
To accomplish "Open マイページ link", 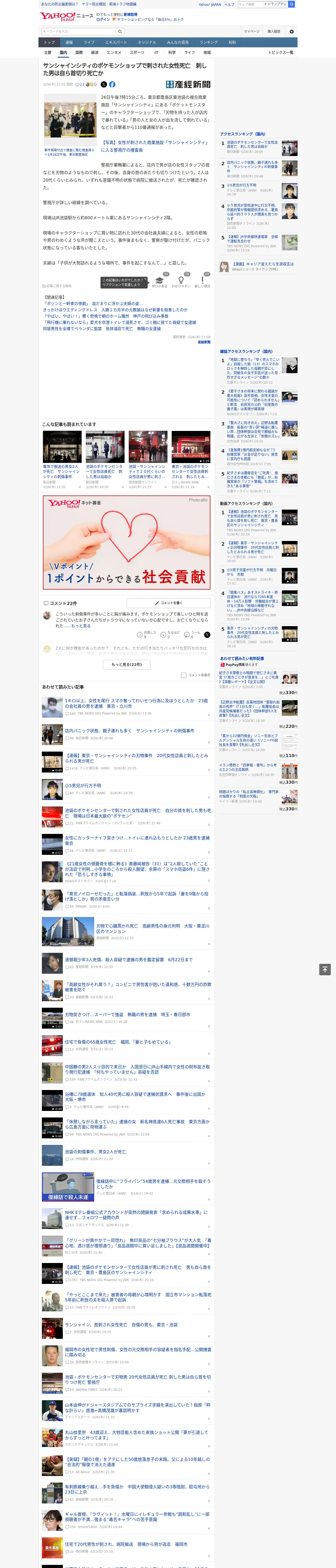I will click(x=252, y=32).
